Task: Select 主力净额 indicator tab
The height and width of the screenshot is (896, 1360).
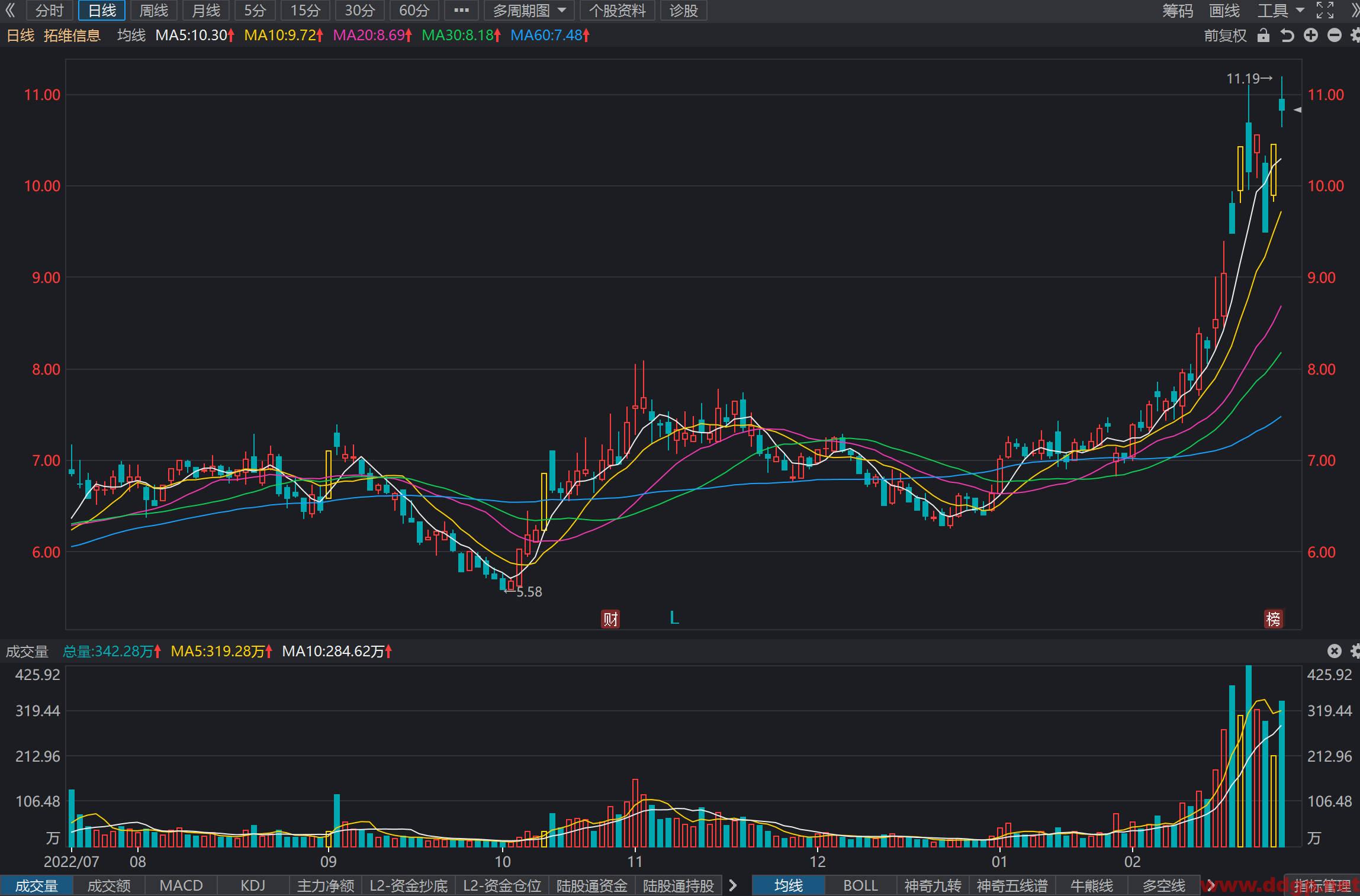Action: 326,886
